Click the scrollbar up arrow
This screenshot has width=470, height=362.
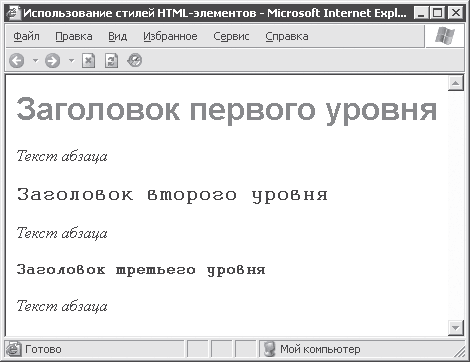click(x=456, y=83)
